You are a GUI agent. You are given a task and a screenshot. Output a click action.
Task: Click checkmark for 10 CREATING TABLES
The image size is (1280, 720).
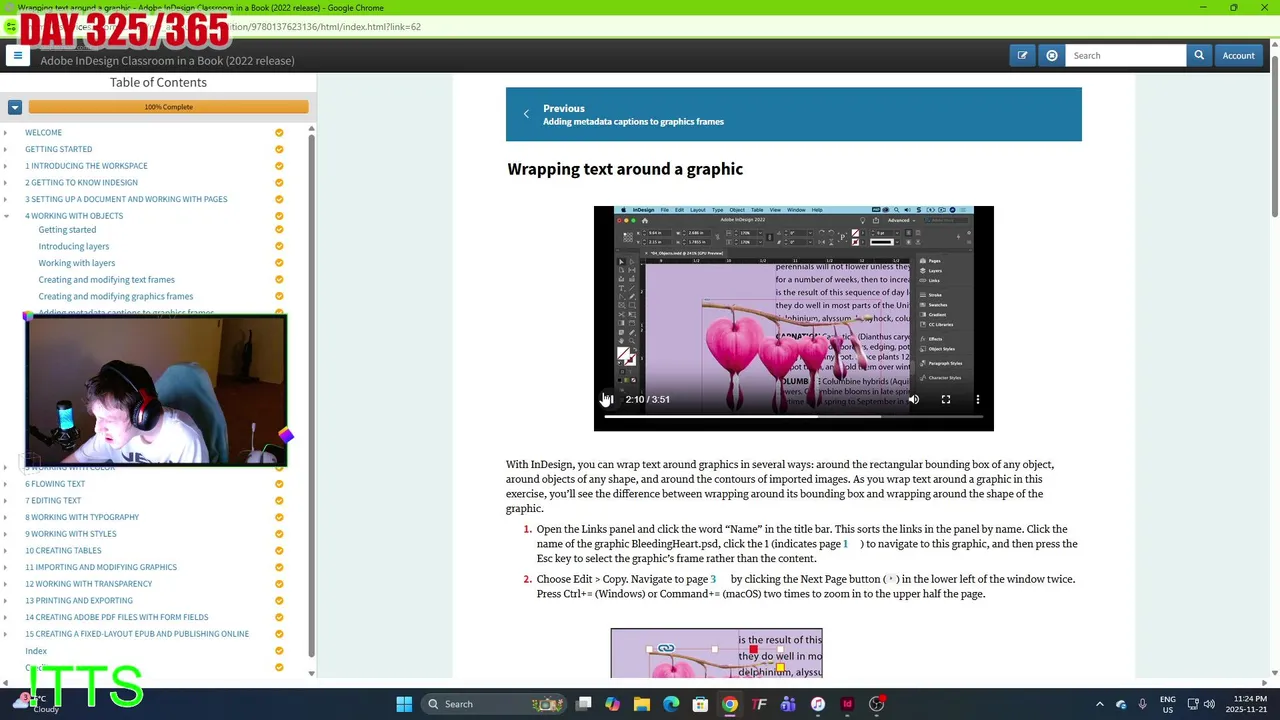pos(279,550)
